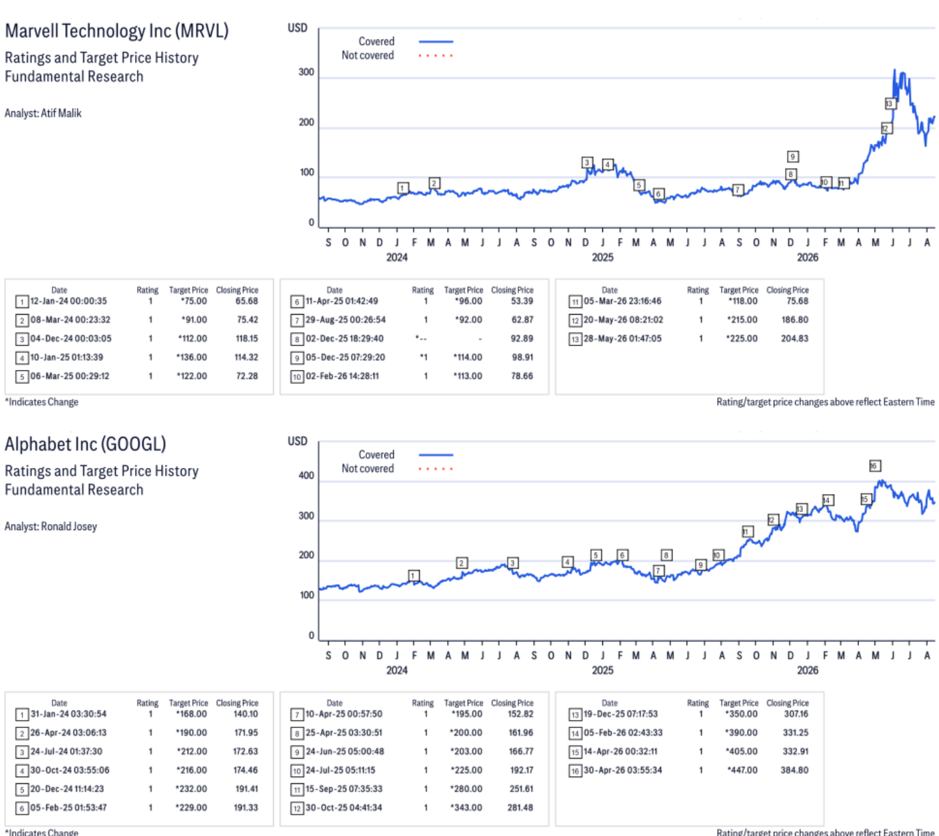Screen dimensions: 939x836
Task: Select Marvell table date 02-Feb-26 14:28:11
Action: [343, 376]
